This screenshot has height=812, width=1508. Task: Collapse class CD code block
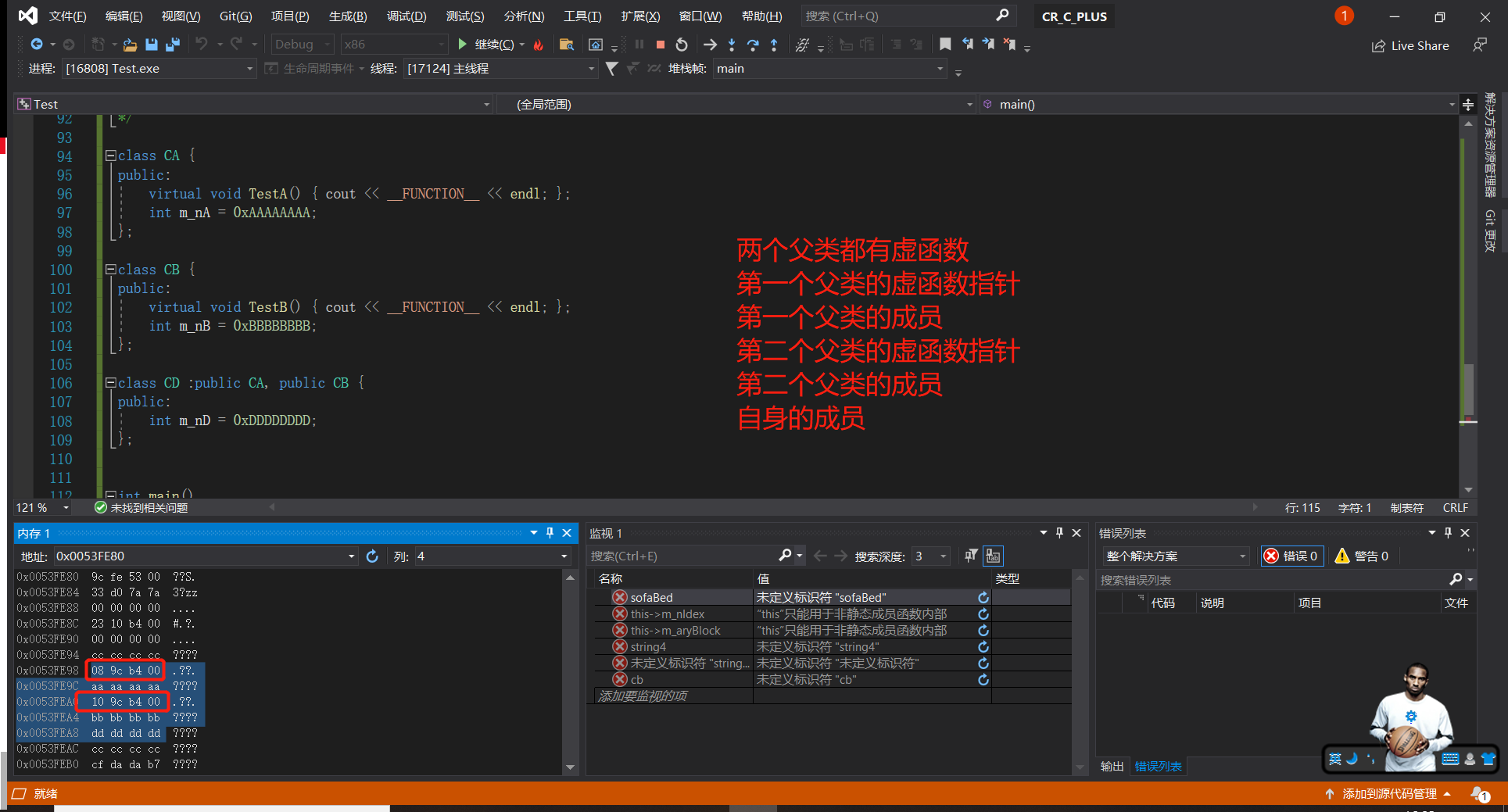(x=111, y=383)
